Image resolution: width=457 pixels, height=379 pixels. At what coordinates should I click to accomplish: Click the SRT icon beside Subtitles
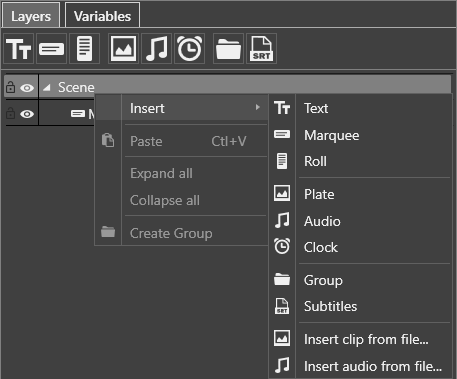coord(282,306)
